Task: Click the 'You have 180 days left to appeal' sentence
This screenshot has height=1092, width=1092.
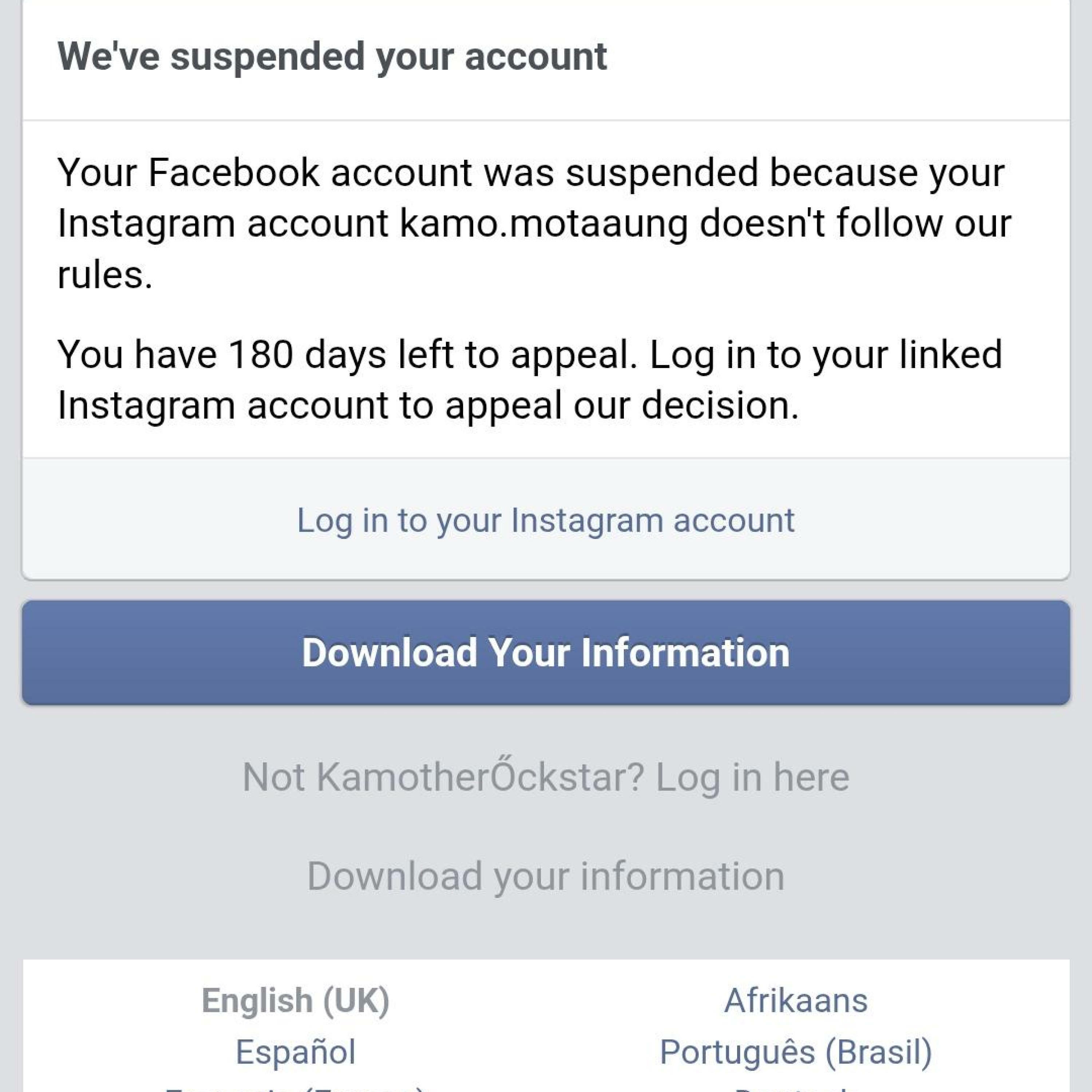Action: click(x=348, y=355)
